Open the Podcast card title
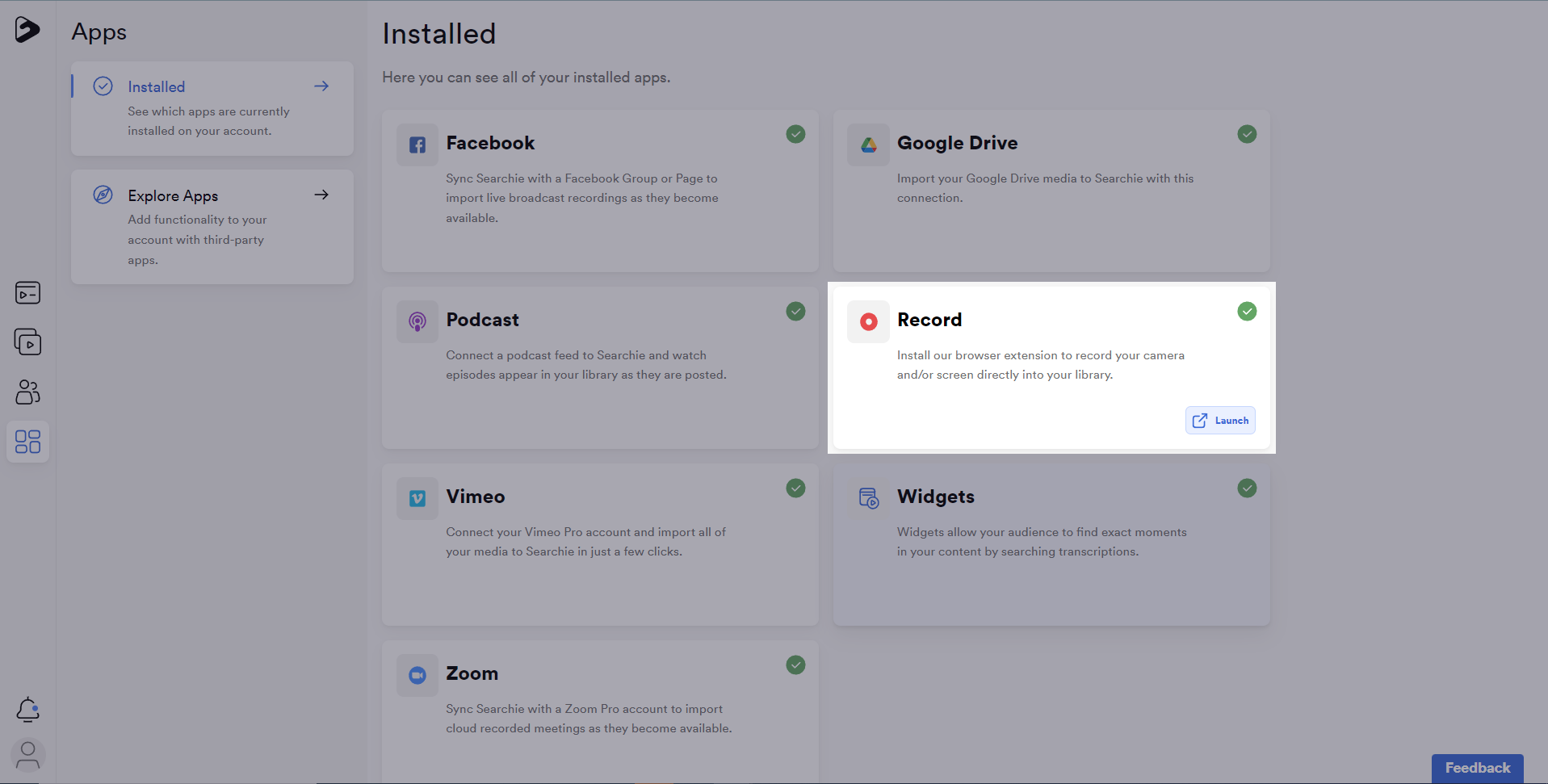 click(482, 320)
